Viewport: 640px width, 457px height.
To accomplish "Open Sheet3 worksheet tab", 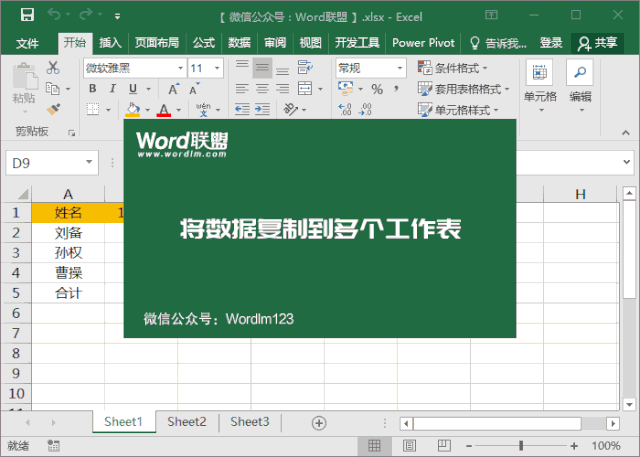I will click(x=250, y=422).
